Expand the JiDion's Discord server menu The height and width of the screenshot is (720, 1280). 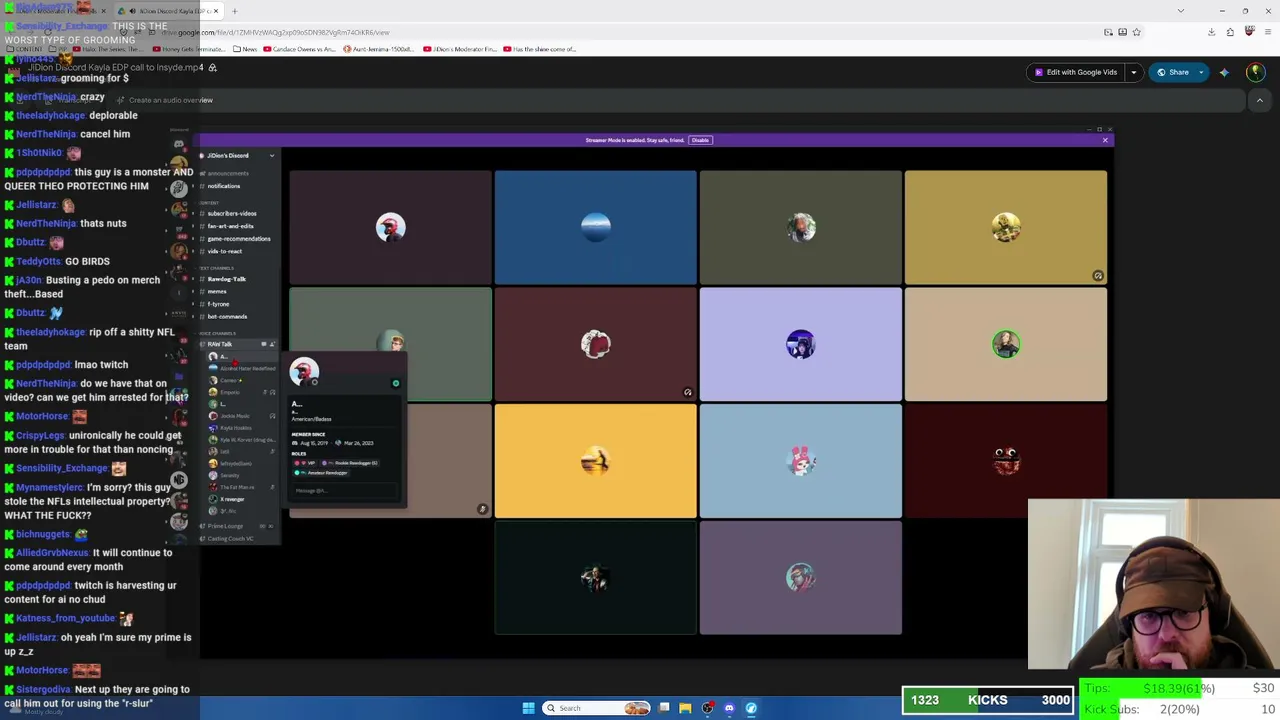click(x=271, y=156)
